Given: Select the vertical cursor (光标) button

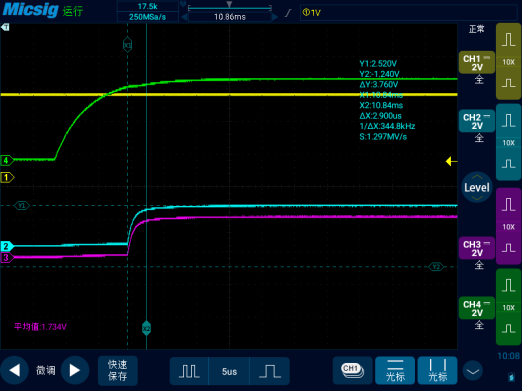Looking at the screenshot, I should click(437, 370).
